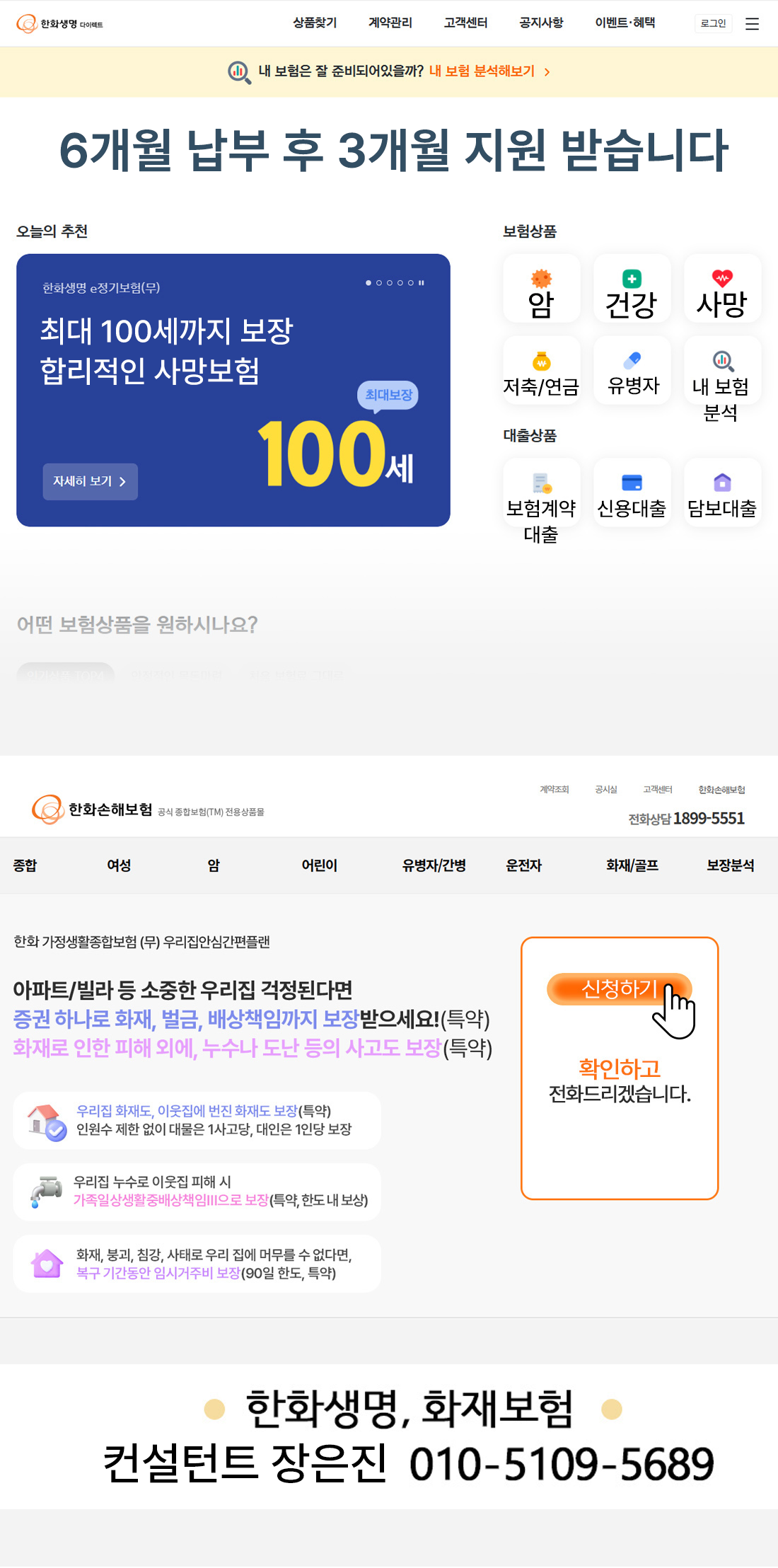This screenshot has width=778, height=1568.
Task: Go to third carousel slide dot
Action: click(x=390, y=283)
